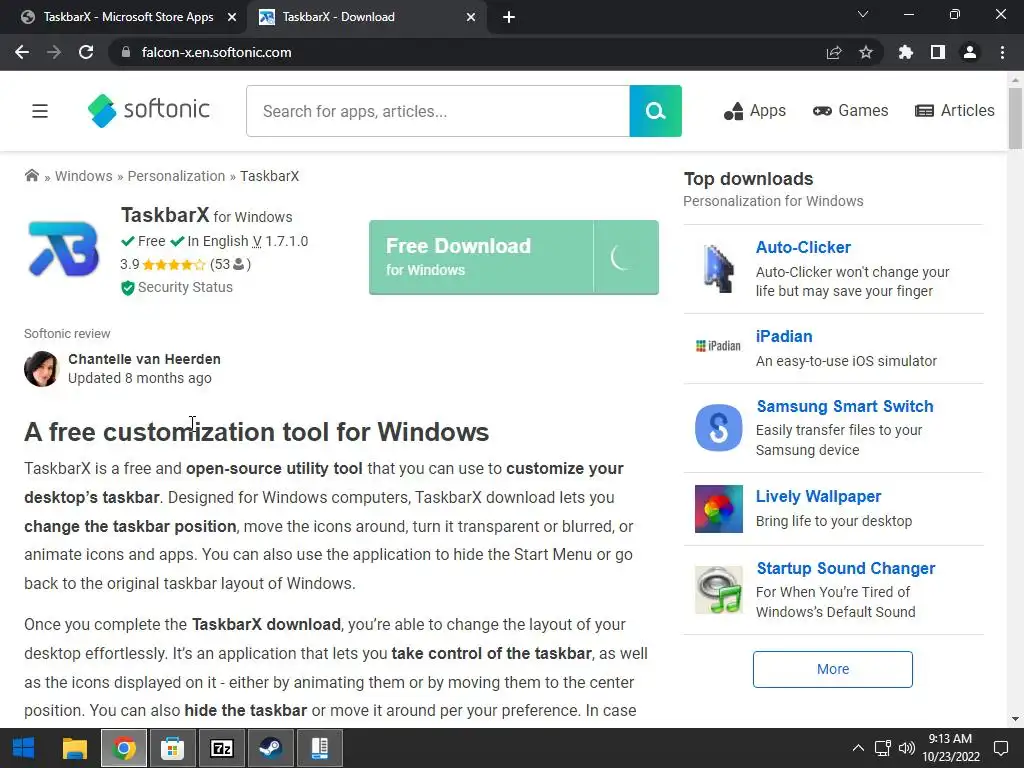Open the Articles section
The image size is (1024, 768).
[x=955, y=111]
